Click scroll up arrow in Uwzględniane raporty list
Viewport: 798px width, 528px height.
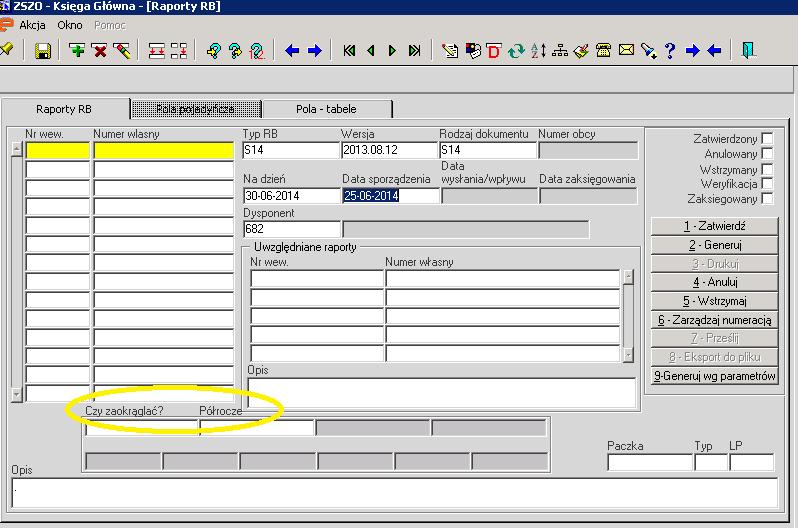coord(629,276)
